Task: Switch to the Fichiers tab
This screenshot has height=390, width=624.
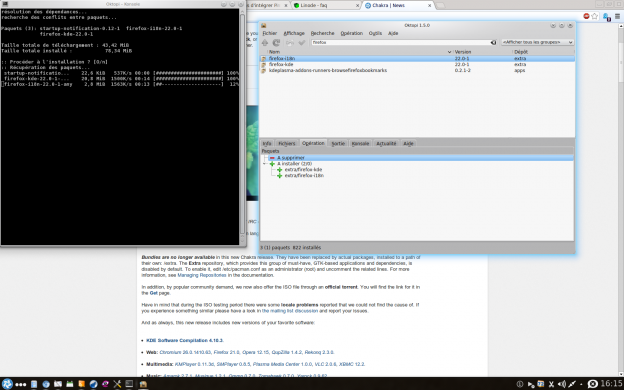Action: tap(287, 143)
